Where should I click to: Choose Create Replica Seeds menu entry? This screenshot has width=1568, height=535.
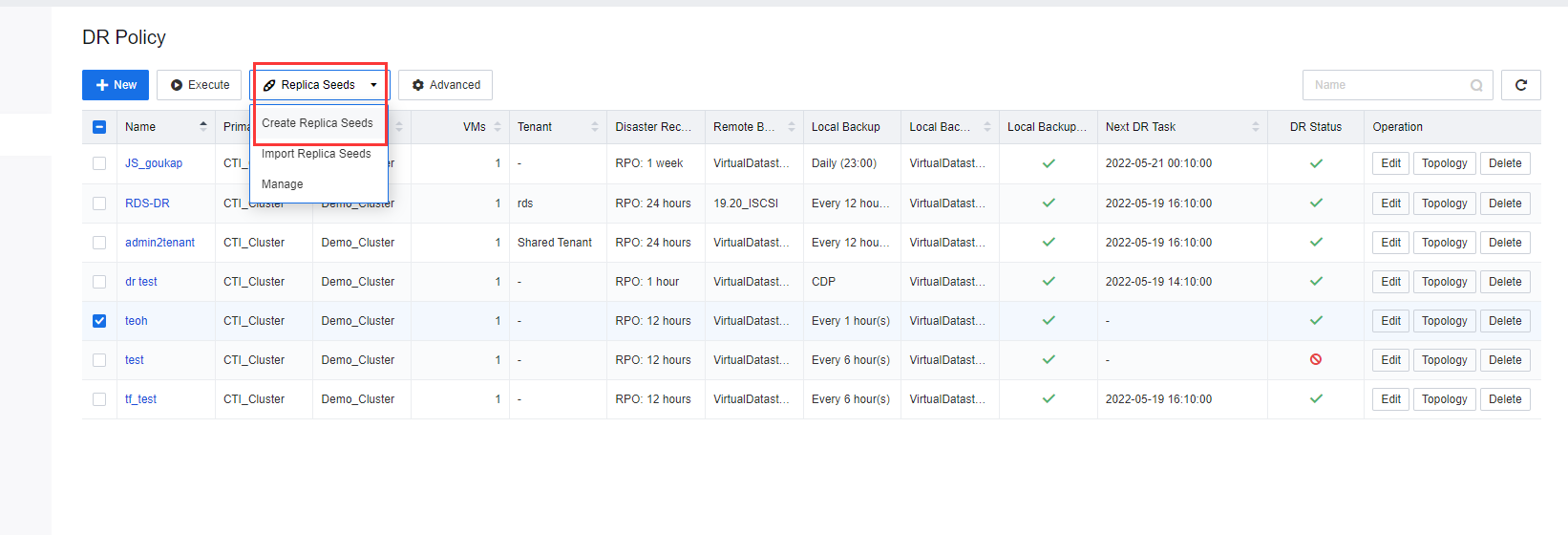click(x=317, y=123)
